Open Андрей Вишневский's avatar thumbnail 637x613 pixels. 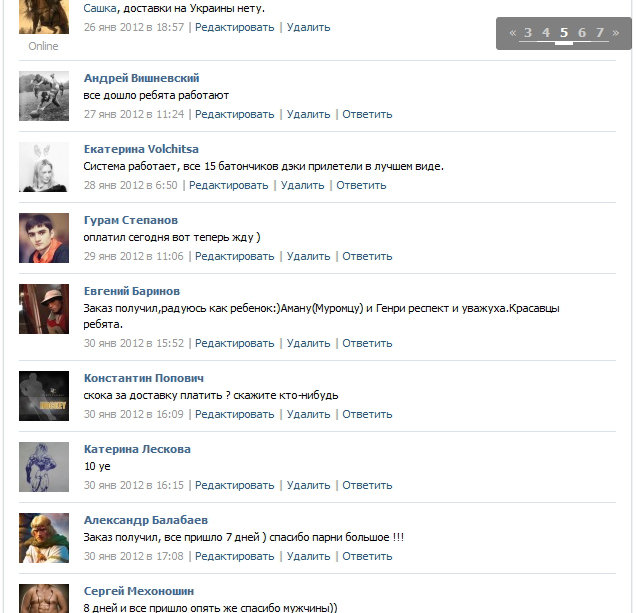tap(44, 96)
